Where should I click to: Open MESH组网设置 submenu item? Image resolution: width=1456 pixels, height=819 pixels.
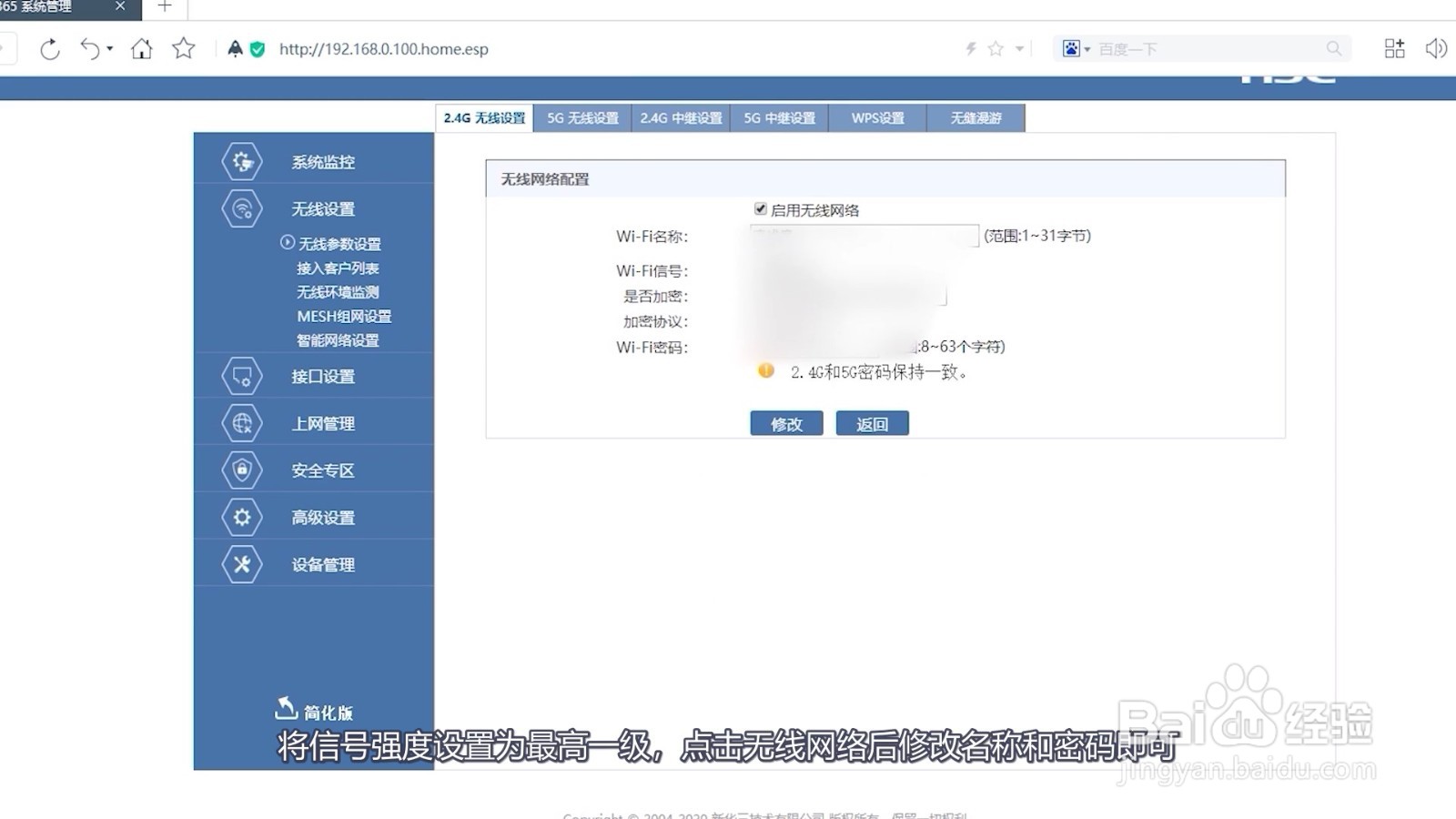click(344, 317)
